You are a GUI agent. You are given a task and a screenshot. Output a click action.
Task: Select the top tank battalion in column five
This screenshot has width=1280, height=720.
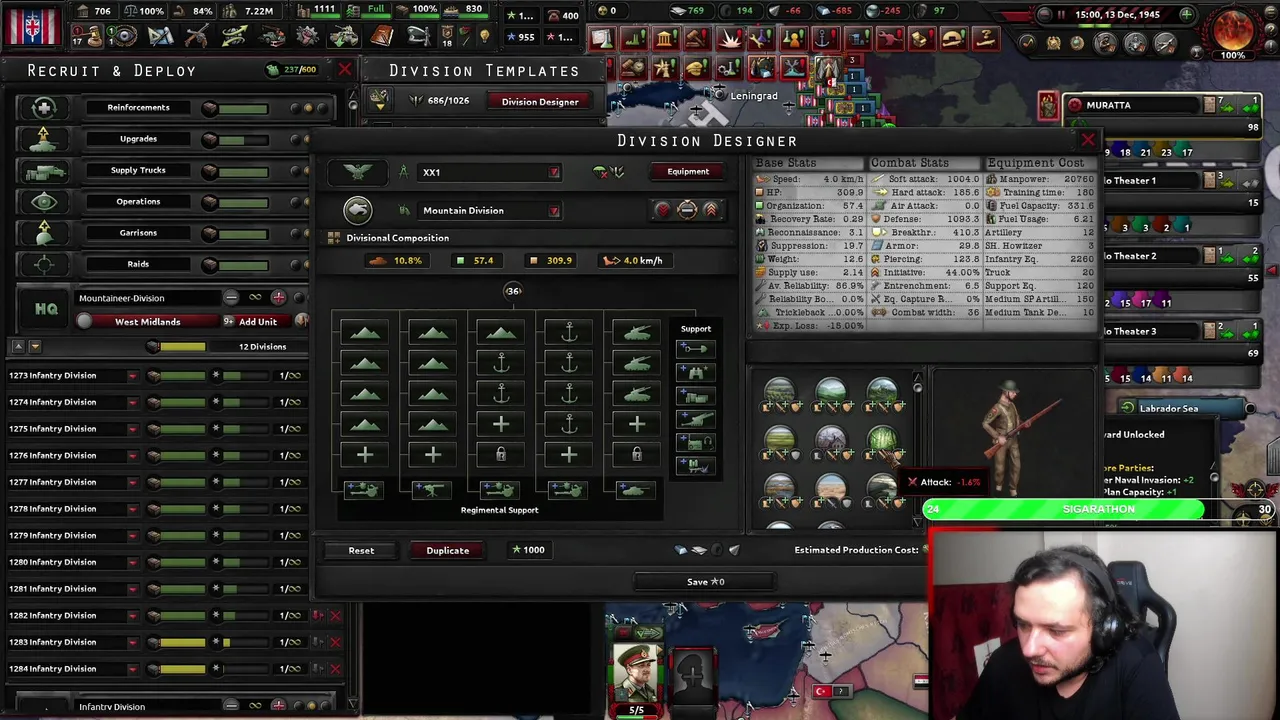637,333
